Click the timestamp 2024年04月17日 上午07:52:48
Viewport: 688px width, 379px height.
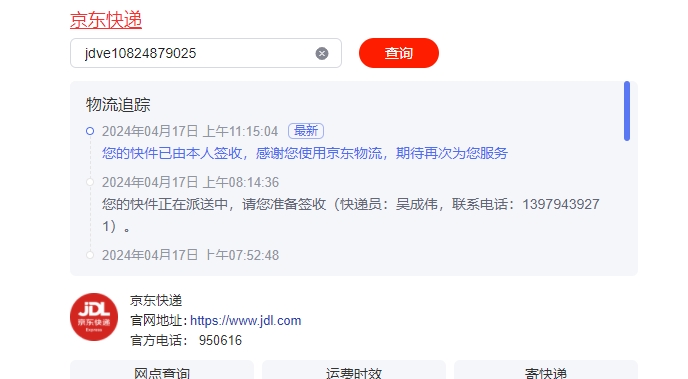pyautogui.click(x=190, y=255)
